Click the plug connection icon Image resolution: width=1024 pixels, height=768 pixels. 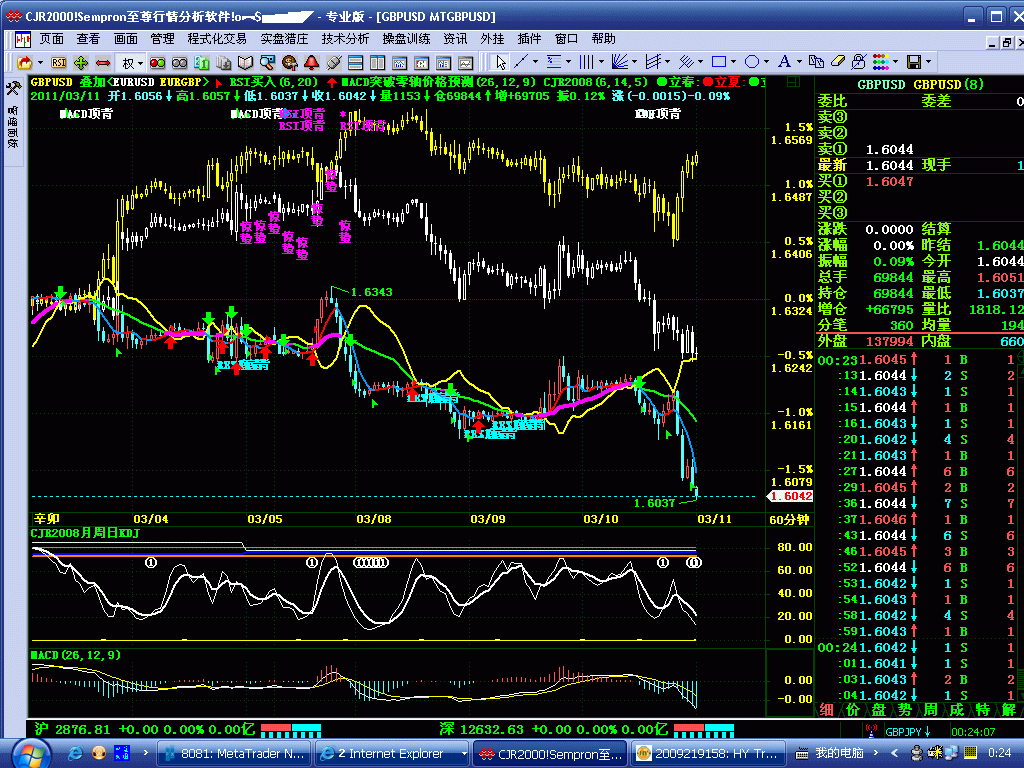[x=334, y=63]
